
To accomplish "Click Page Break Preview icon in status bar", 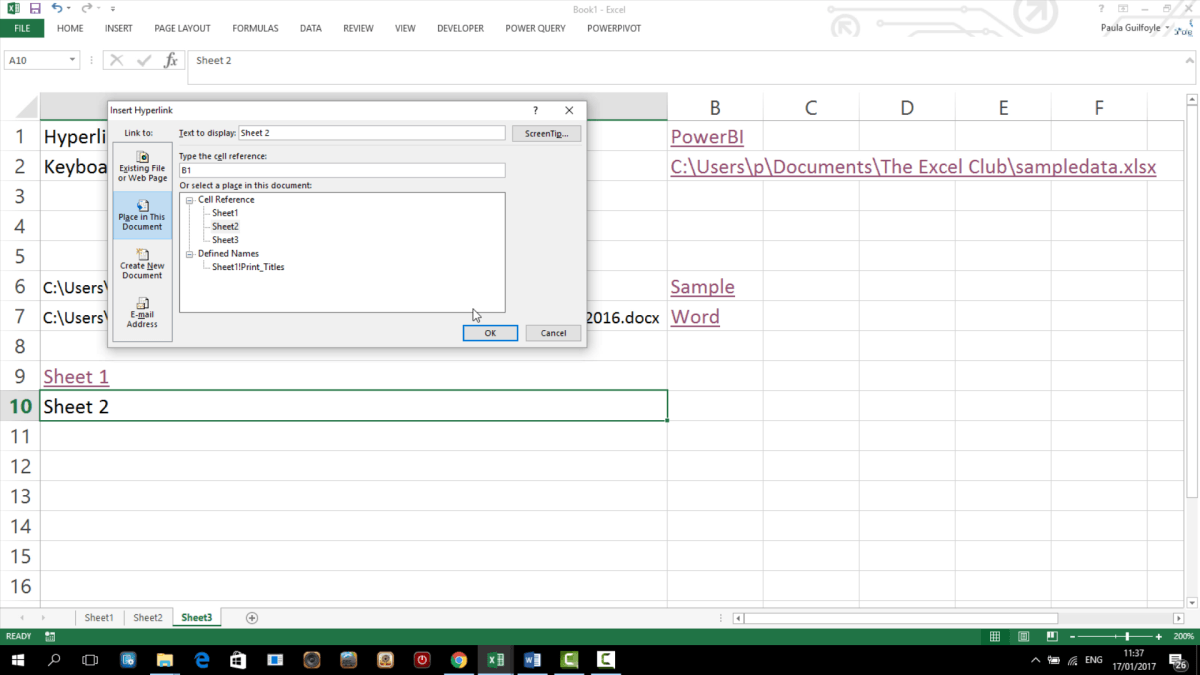I will coord(1052,637).
